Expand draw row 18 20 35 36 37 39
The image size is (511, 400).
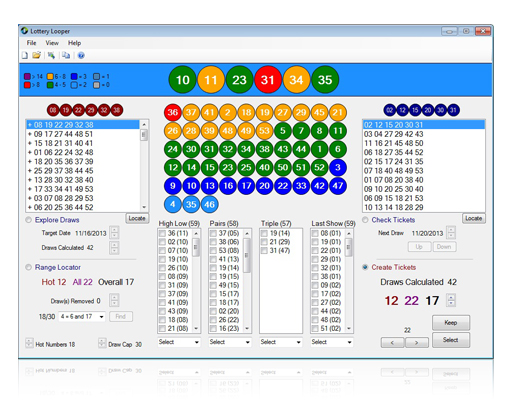(30, 162)
